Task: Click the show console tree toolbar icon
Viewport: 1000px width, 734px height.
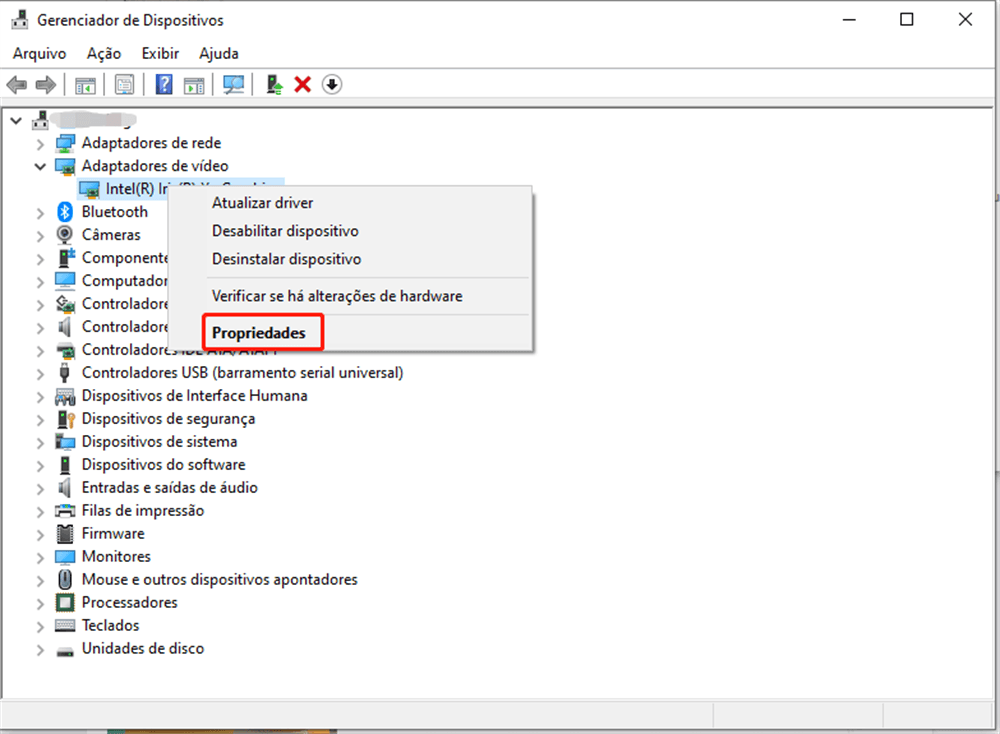Action: point(86,84)
